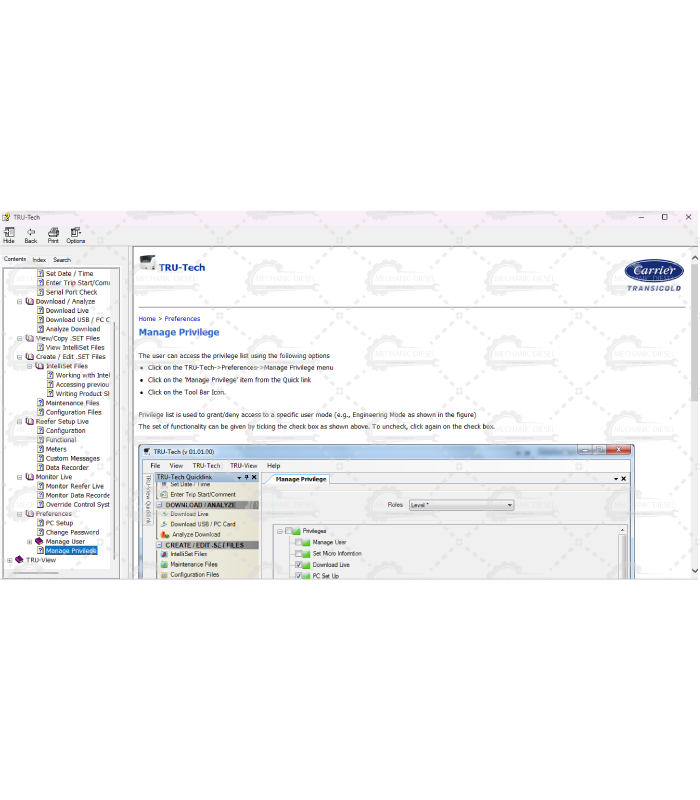Switch to the Index tab
700x800 pixels.
click(39, 259)
